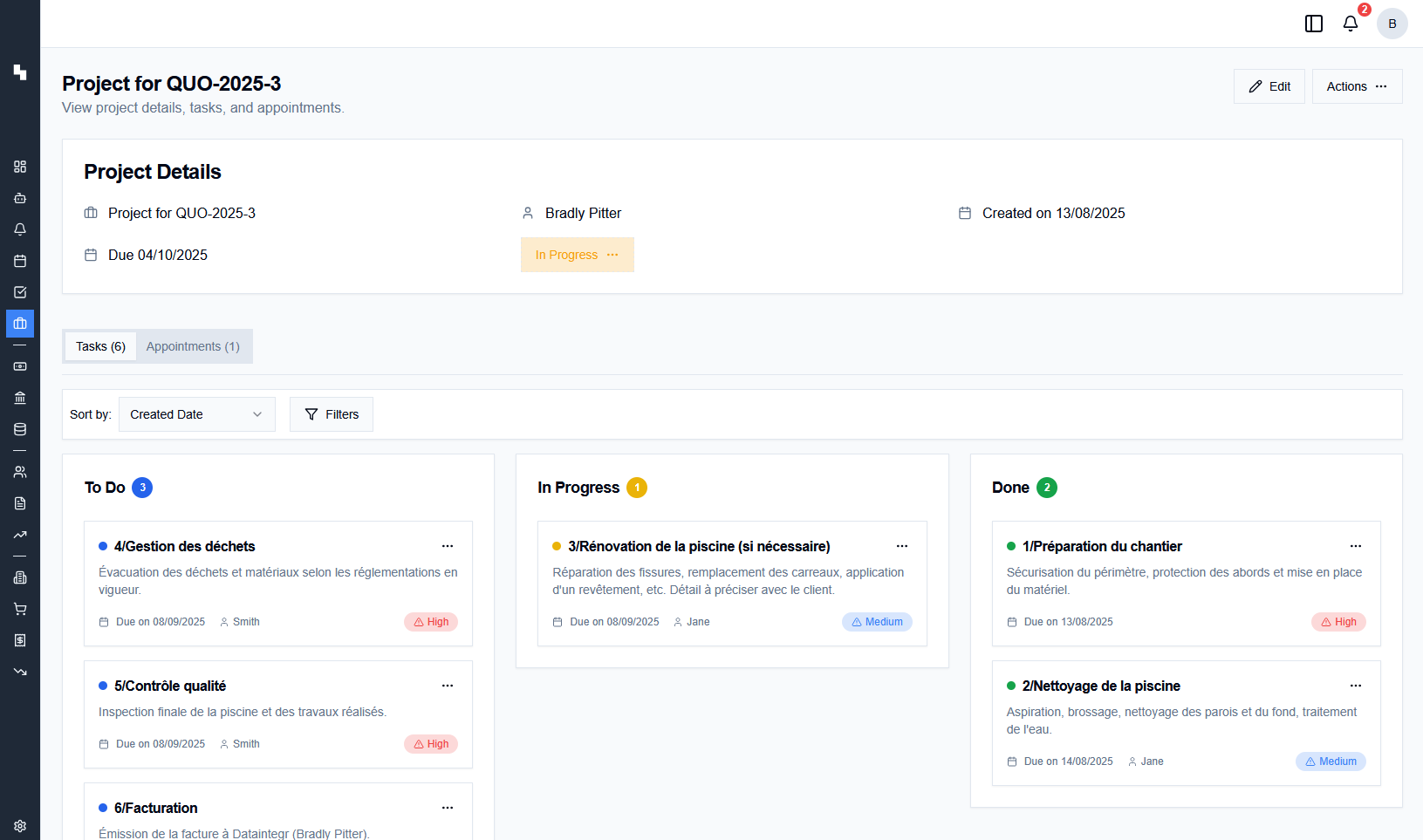Viewport: 1423px width, 840px height.
Task: Open the shopping cart icon in sidebar
Action: [20, 609]
